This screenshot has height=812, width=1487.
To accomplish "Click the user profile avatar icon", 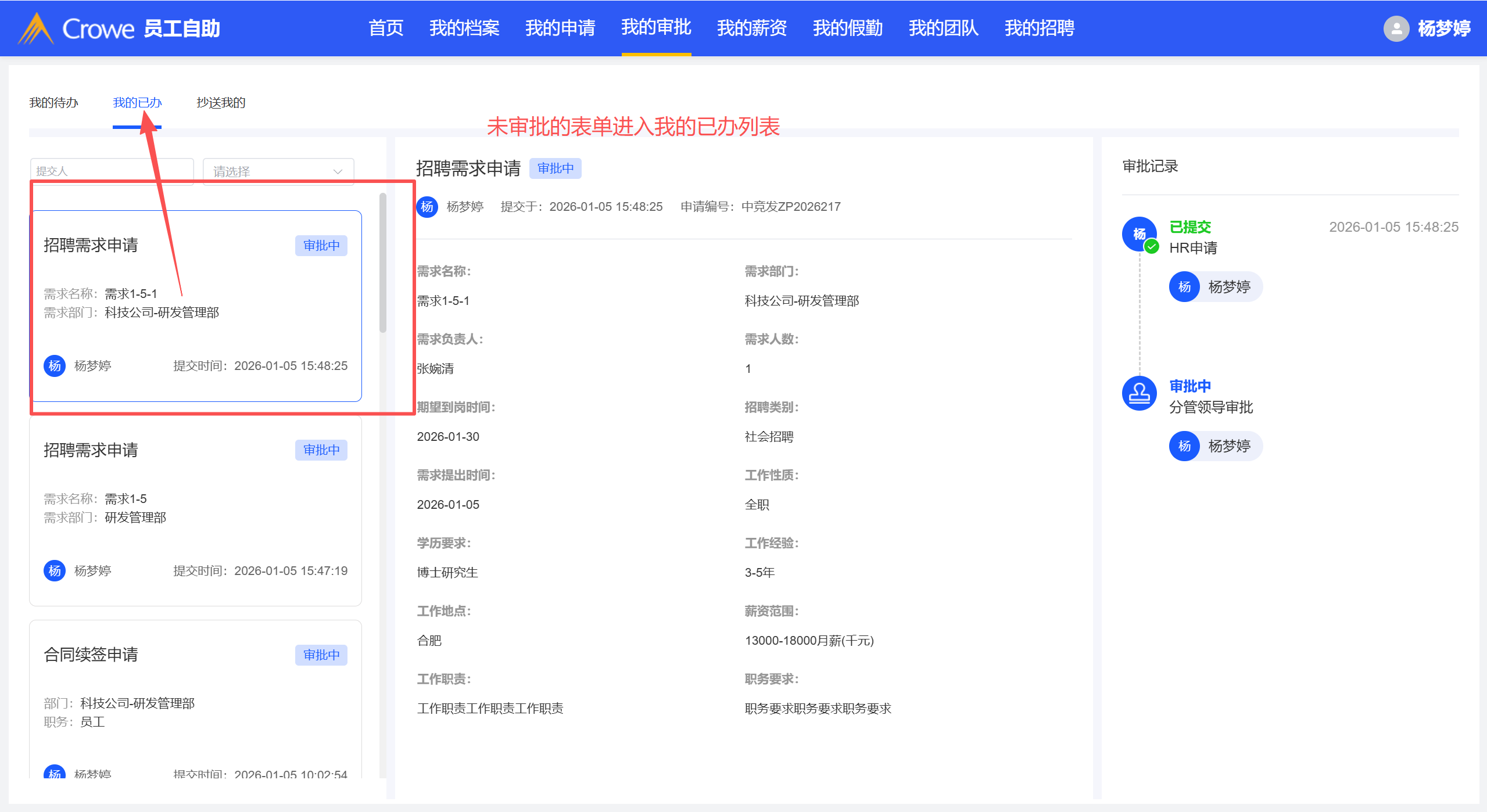I will click(x=1396, y=28).
